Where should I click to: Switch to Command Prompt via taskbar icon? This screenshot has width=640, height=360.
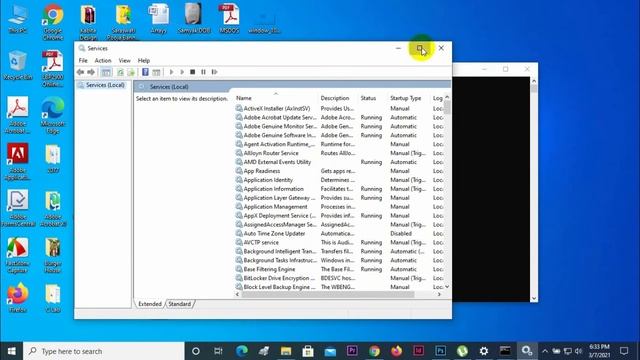tap(505, 351)
